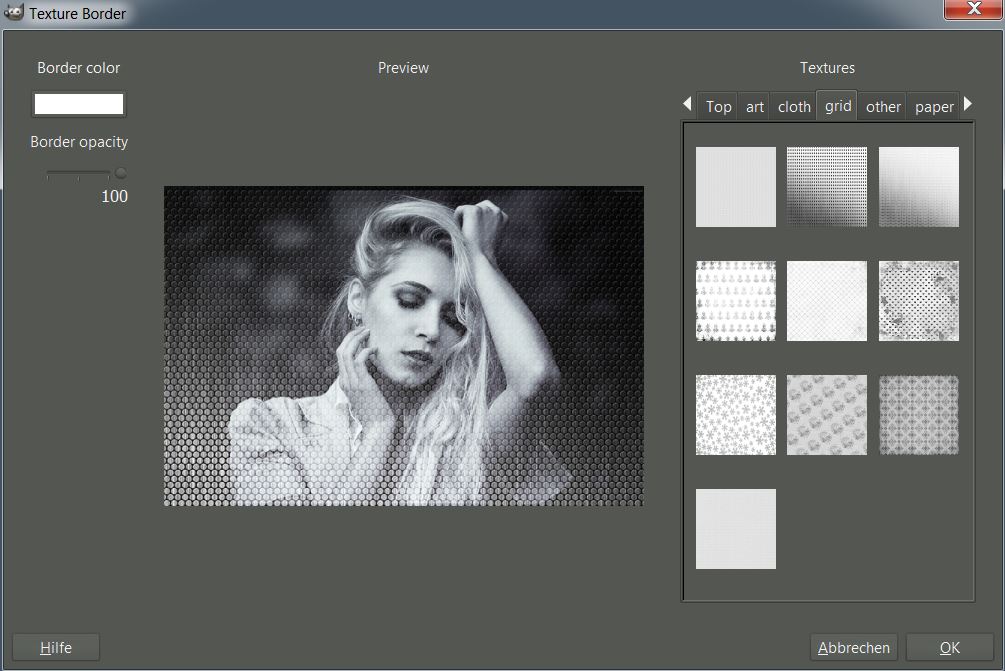1005x671 pixels.
Task: Select the tree pattern texture thumbnail
Action: [735, 301]
